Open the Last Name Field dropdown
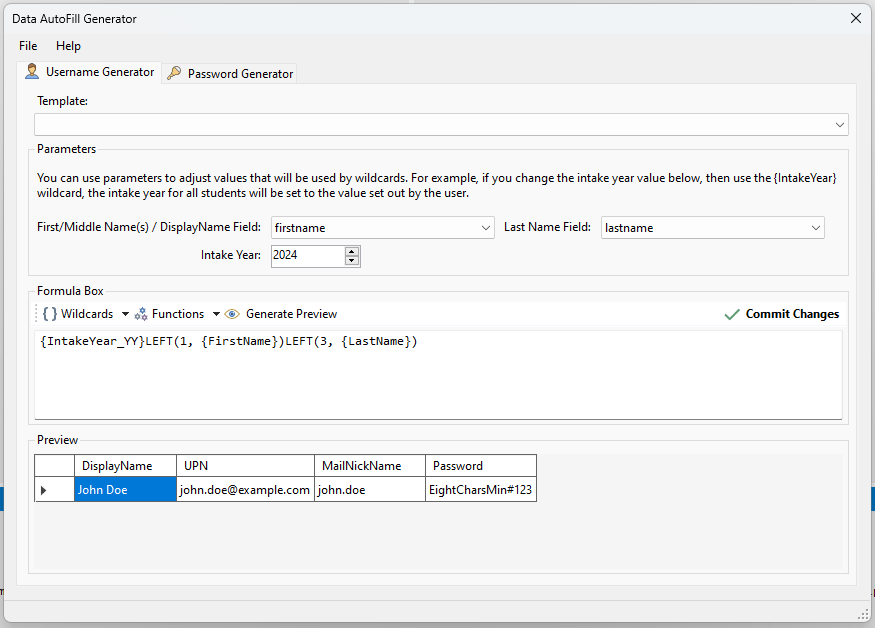875x628 pixels. click(x=815, y=228)
